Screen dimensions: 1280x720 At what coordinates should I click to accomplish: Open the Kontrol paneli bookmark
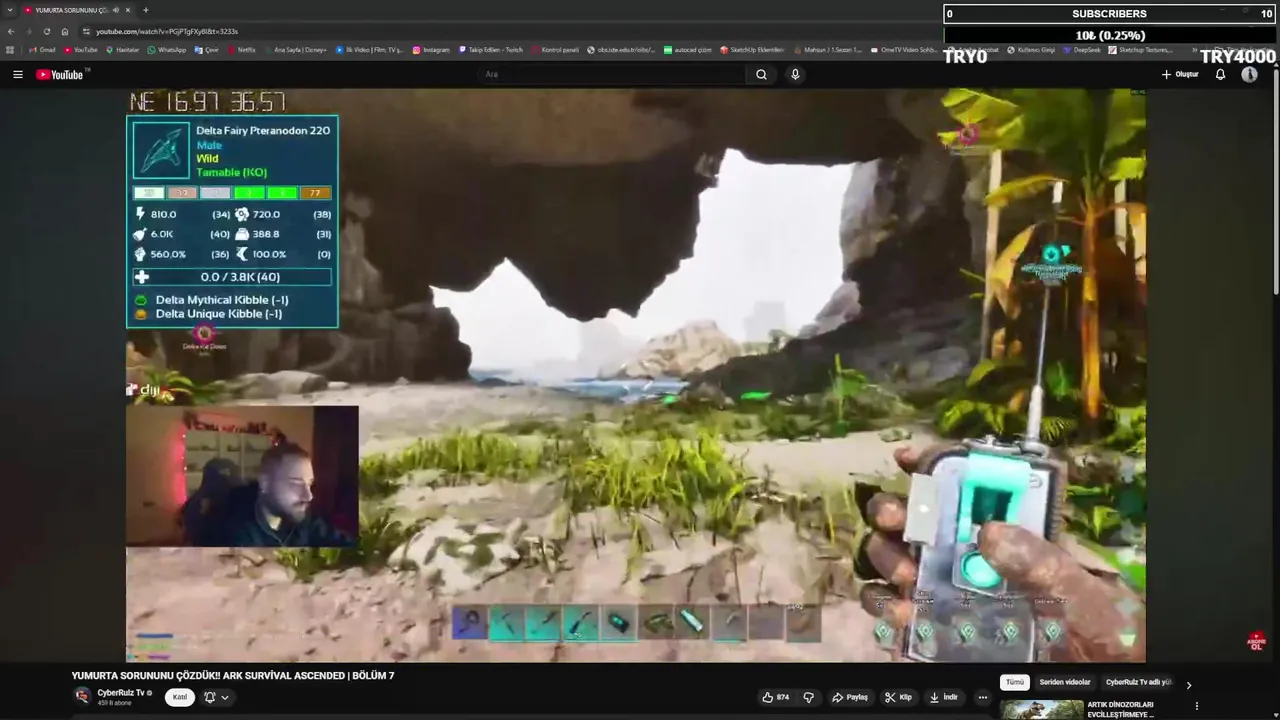pyautogui.click(x=555, y=49)
